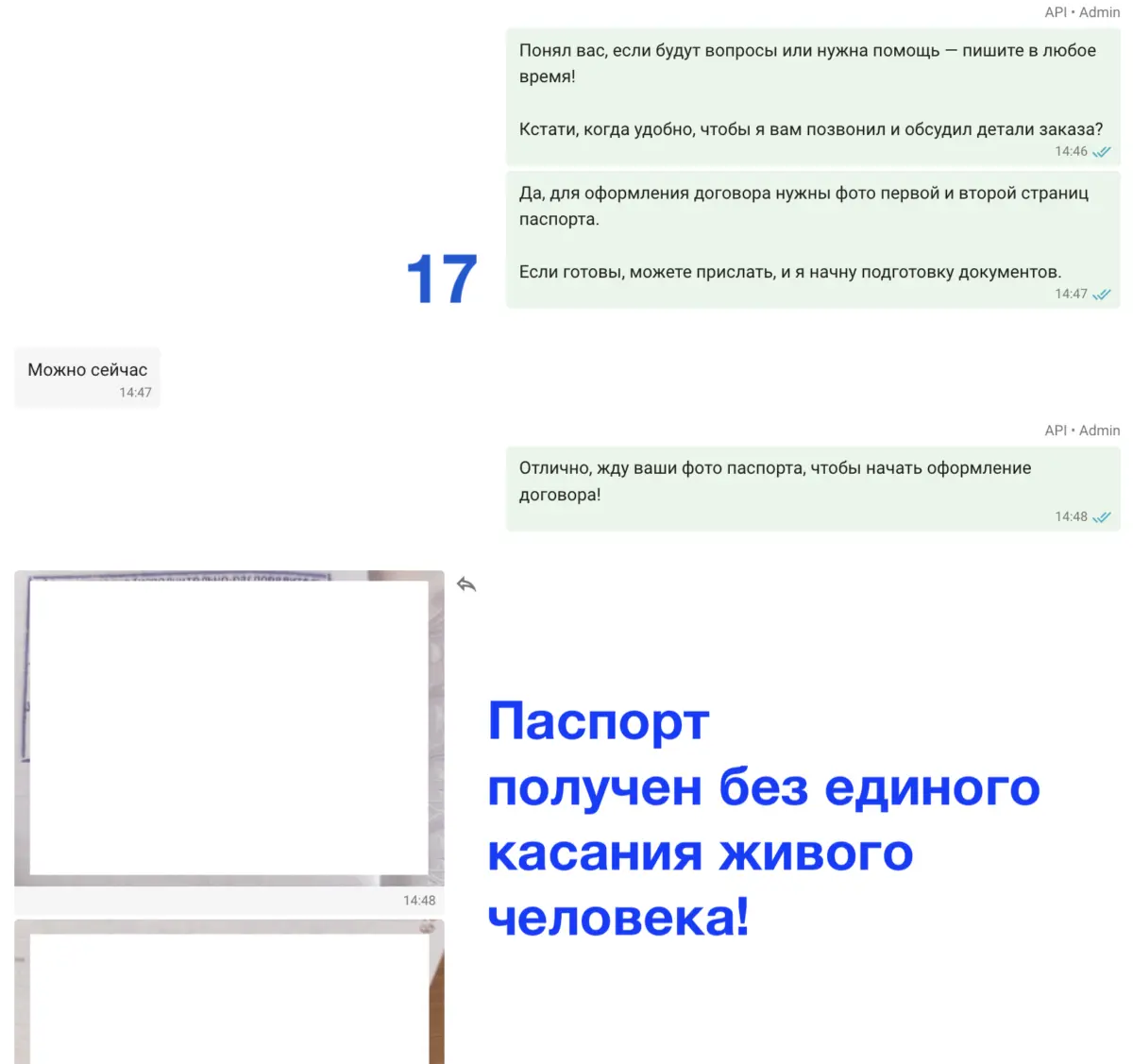Click the timestamp 14:47 on the passport request message
Image resolution: width=1133 pixels, height=1064 pixels.
pyautogui.click(x=1070, y=294)
